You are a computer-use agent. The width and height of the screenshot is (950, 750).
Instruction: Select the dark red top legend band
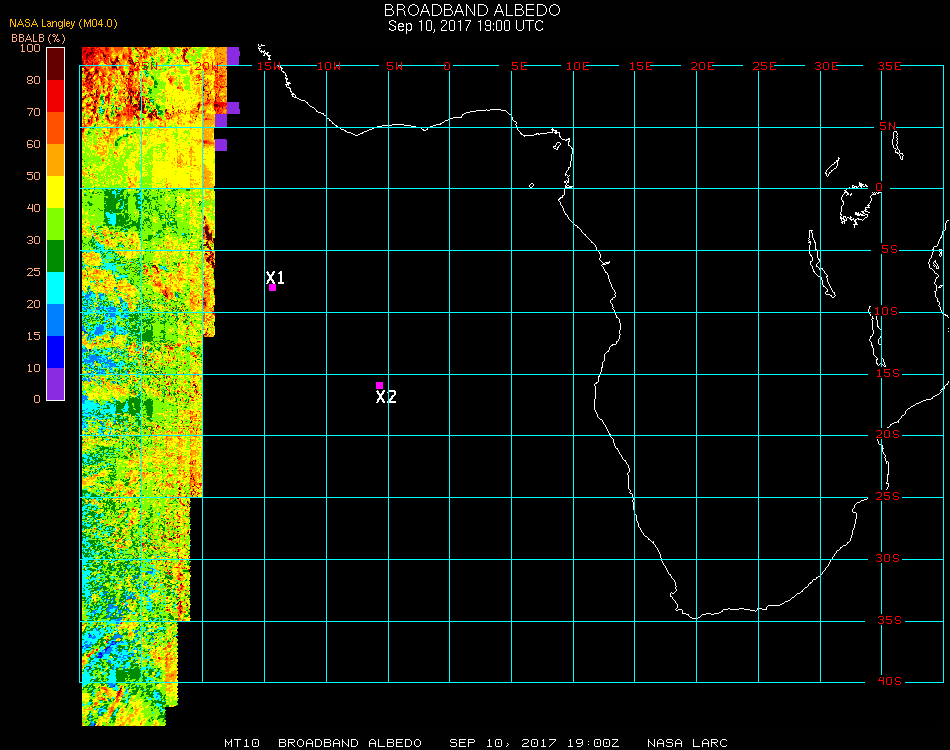coord(56,63)
